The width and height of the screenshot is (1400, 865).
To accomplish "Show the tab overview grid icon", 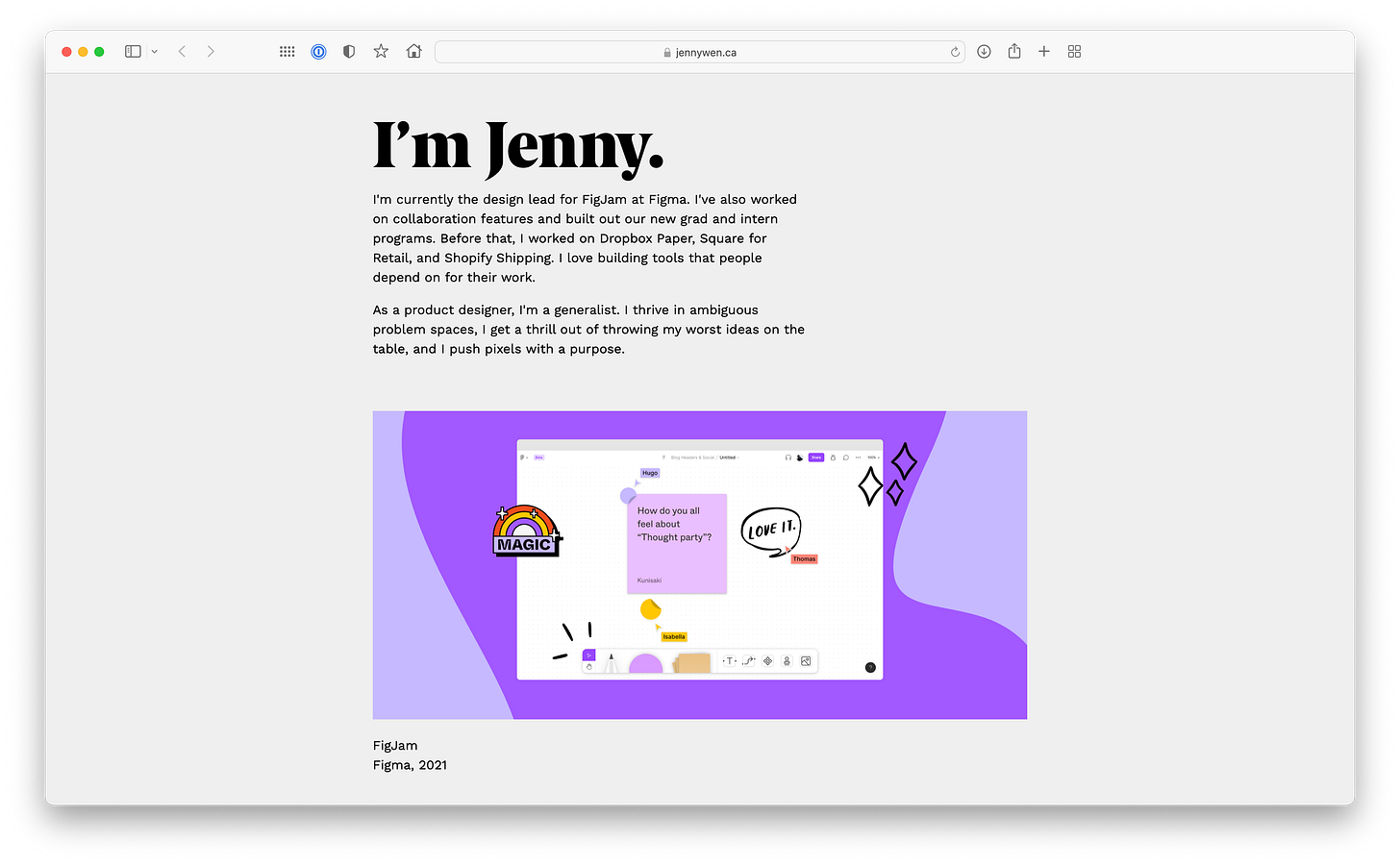I will point(1074,52).
